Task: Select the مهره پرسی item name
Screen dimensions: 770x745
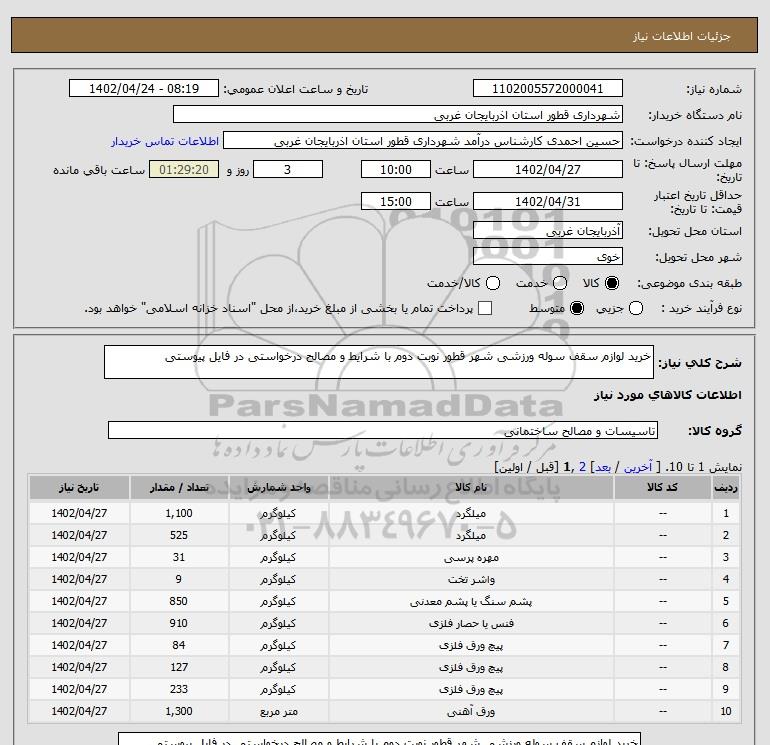Action: point(471,558)
